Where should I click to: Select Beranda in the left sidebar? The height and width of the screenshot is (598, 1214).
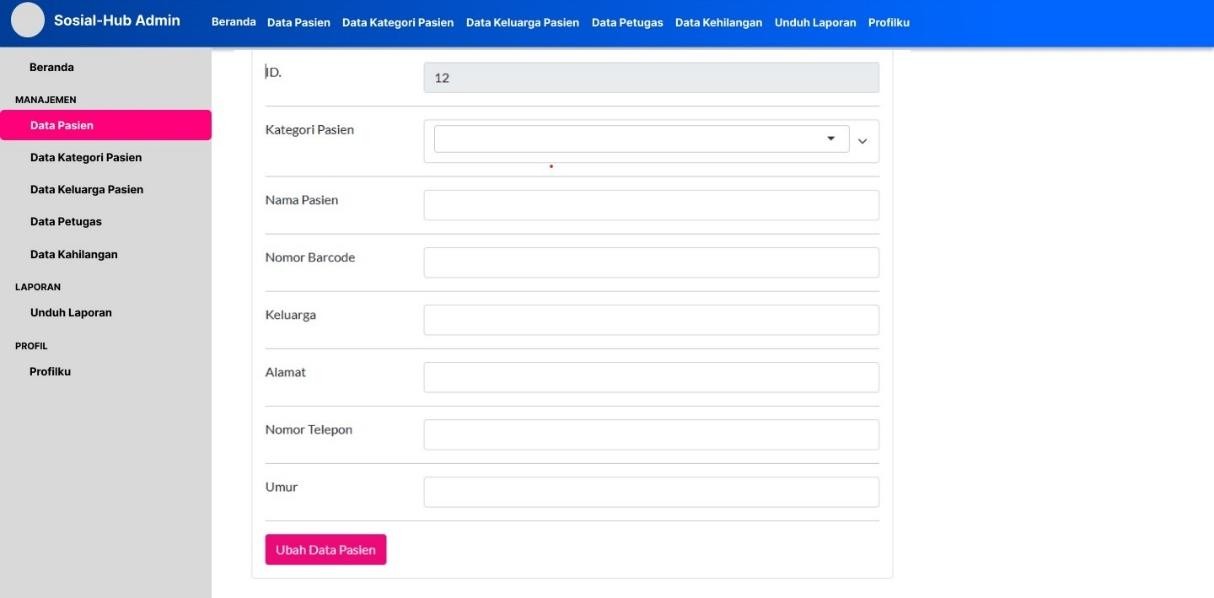[x=52, y=67]
